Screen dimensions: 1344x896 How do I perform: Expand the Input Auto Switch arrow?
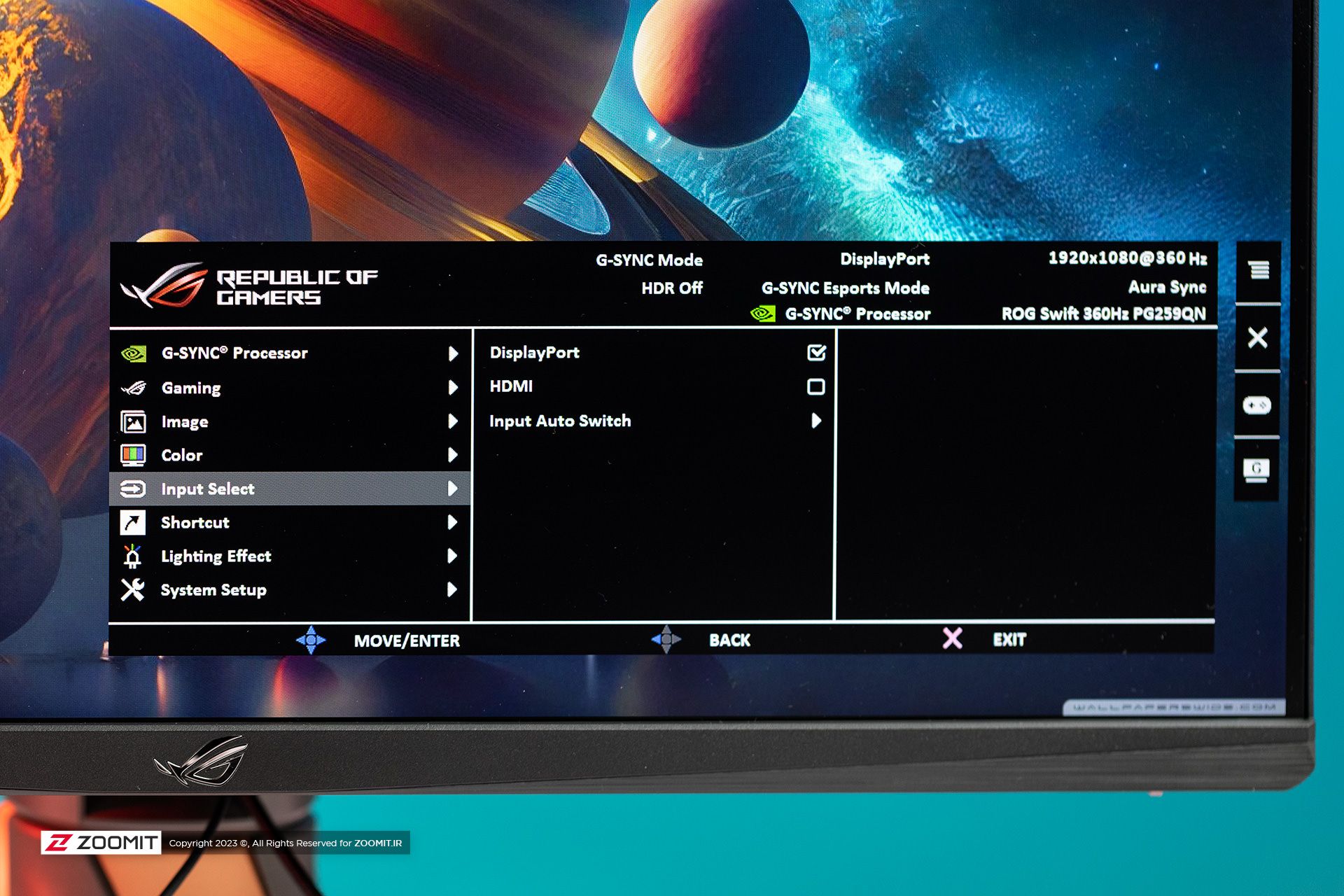coord(816,421)
